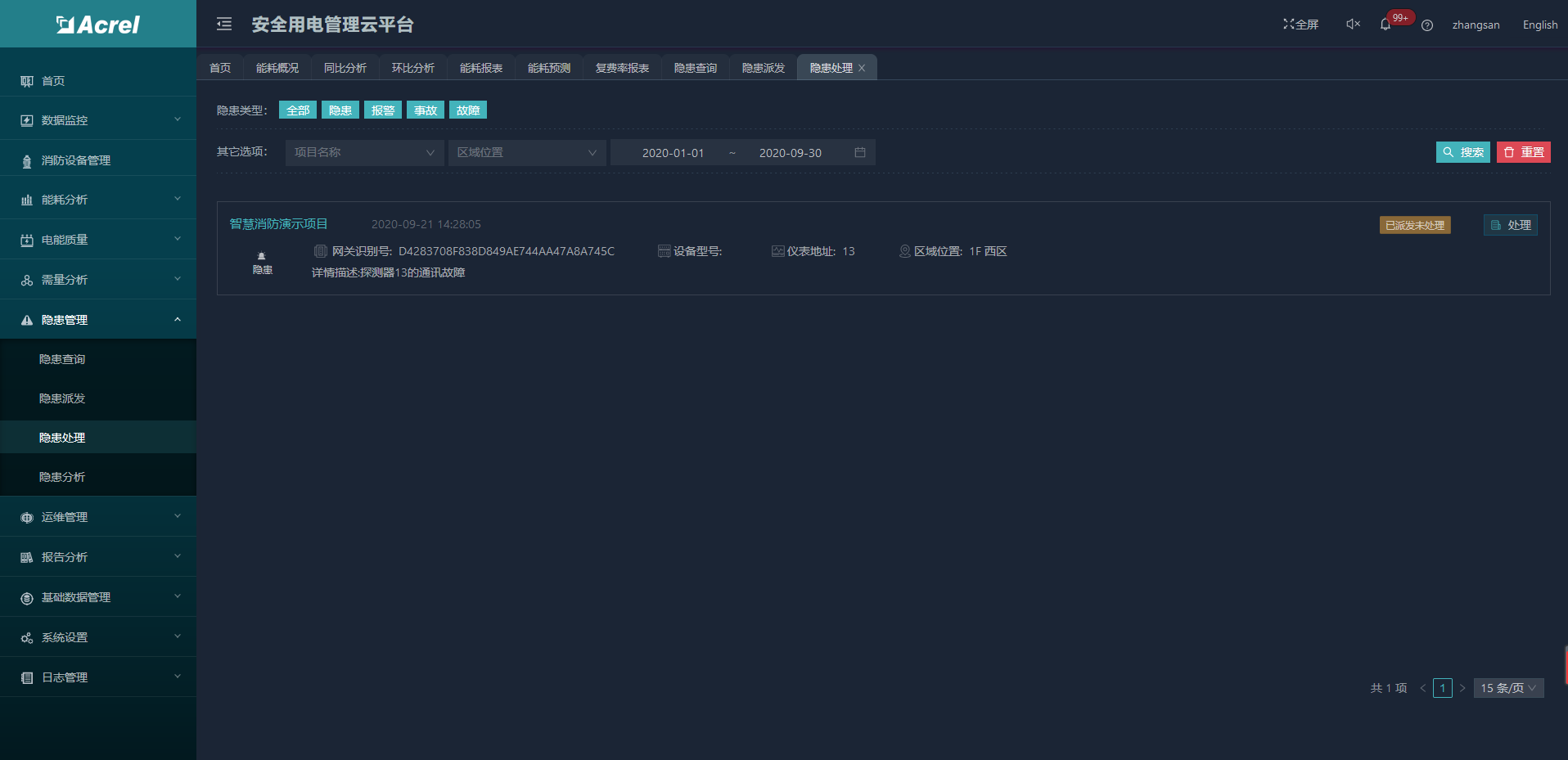
Task: Open the 项目名称 dropdown
Action: [x=364, y=152]
